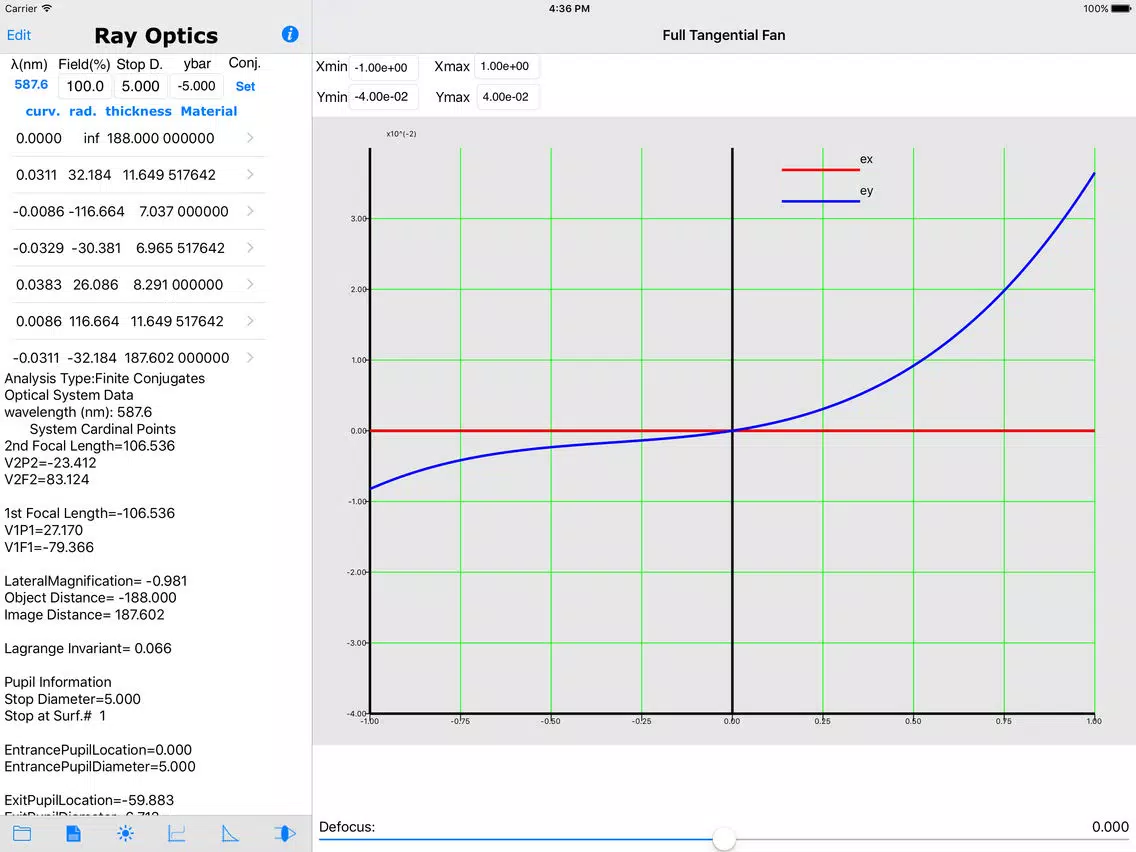Tap the Material column header
The image size is (1136, 852).
(209, 111)
